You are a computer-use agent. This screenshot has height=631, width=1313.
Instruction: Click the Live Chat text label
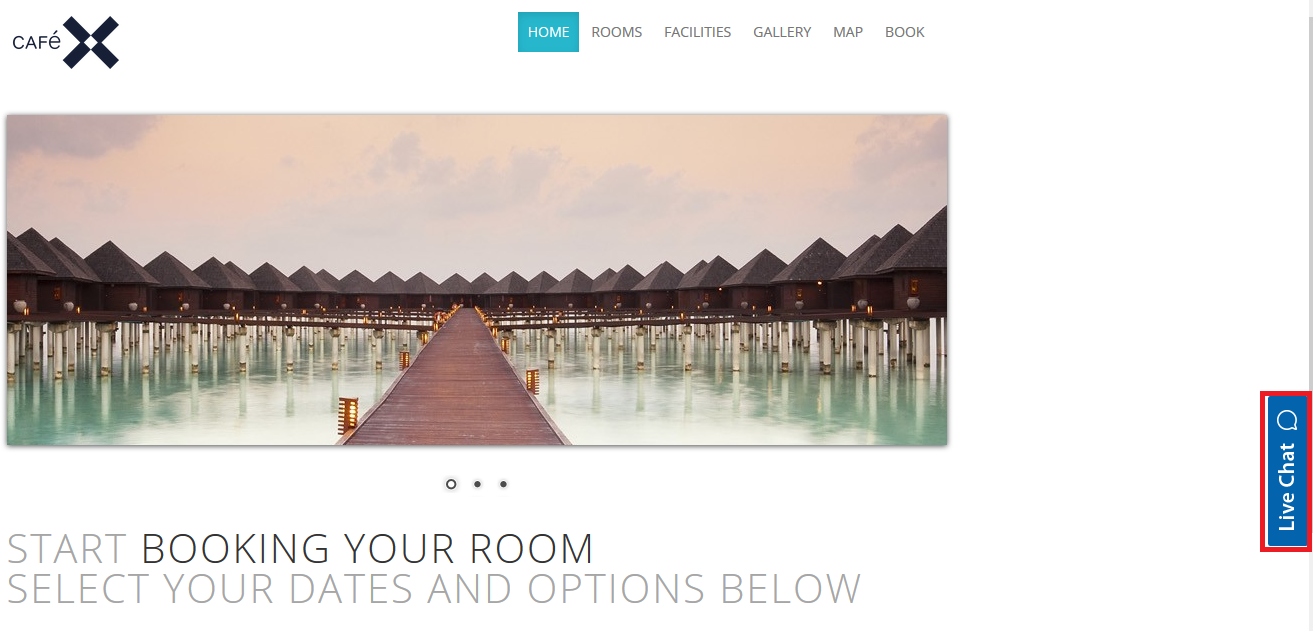(x=1287, y=487)
